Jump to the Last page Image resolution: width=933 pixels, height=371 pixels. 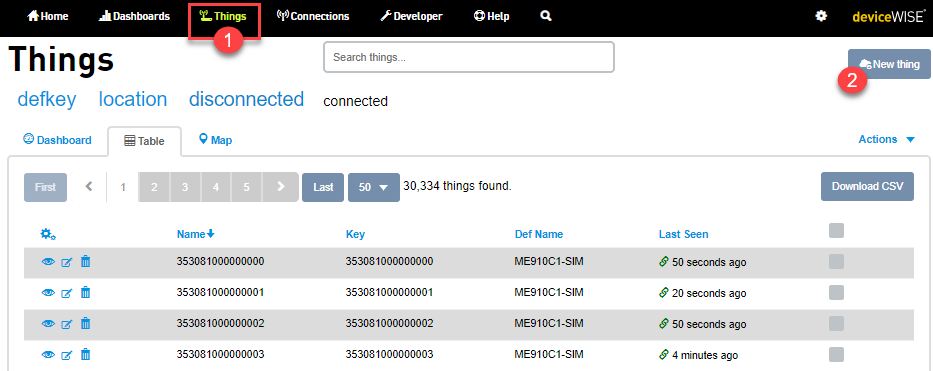[x=323, y=187]
